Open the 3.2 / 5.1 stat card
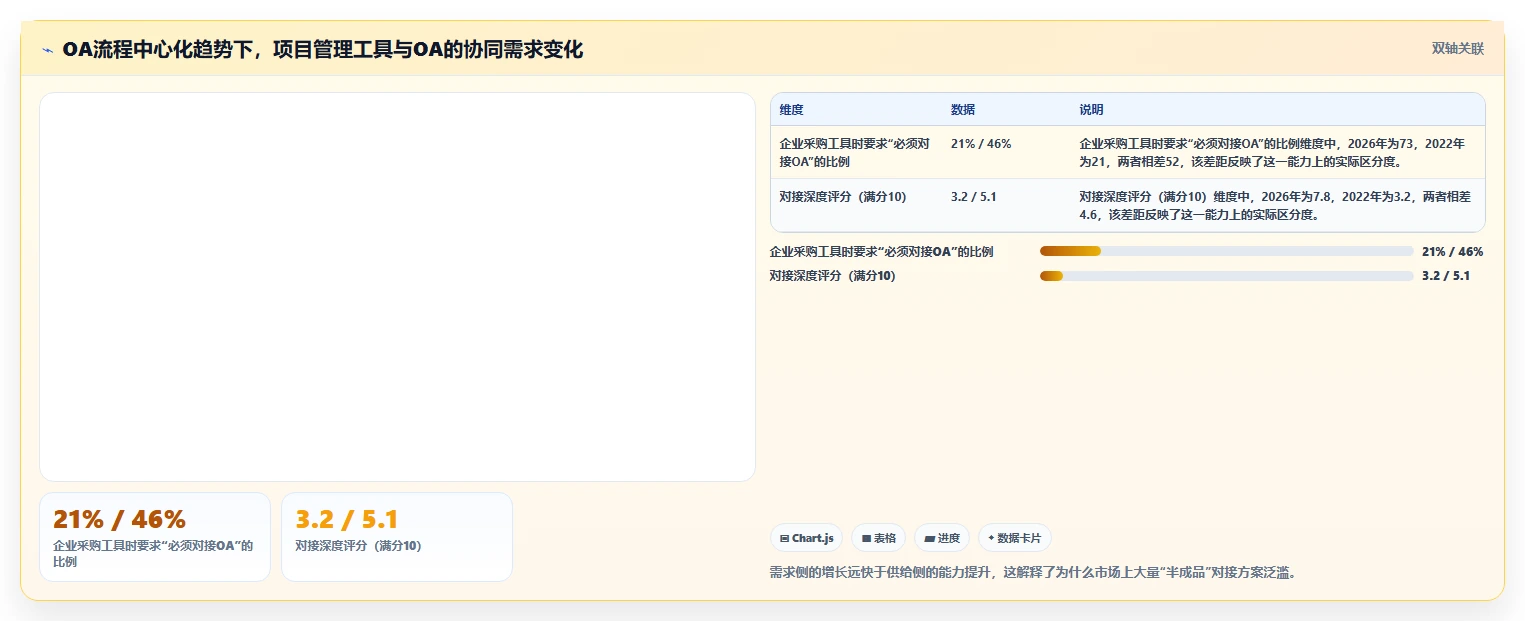This screenshot has height=621, width=1525. coord(397,537)
